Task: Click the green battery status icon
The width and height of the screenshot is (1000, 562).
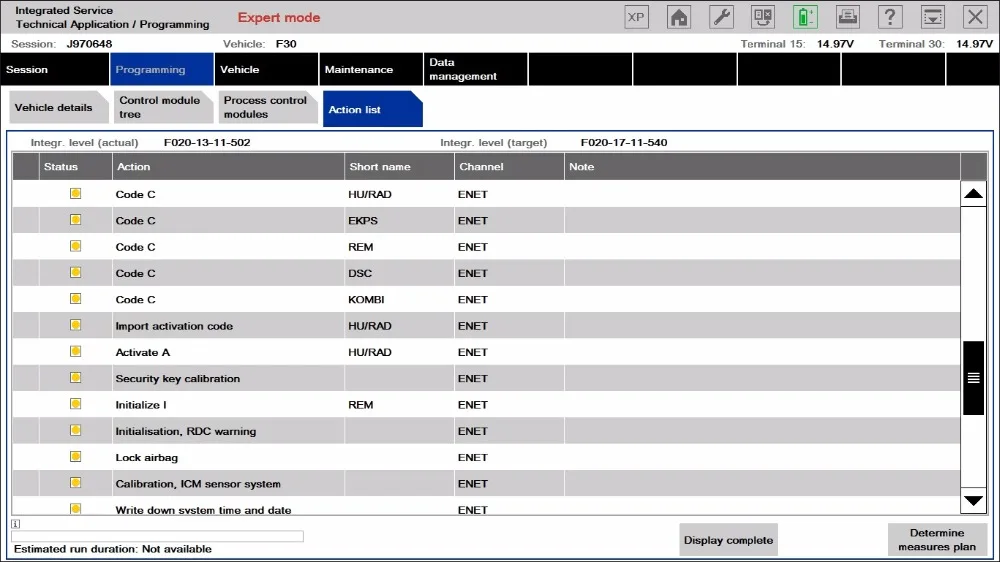Action: pyautogui.click(x=805, y=17)
